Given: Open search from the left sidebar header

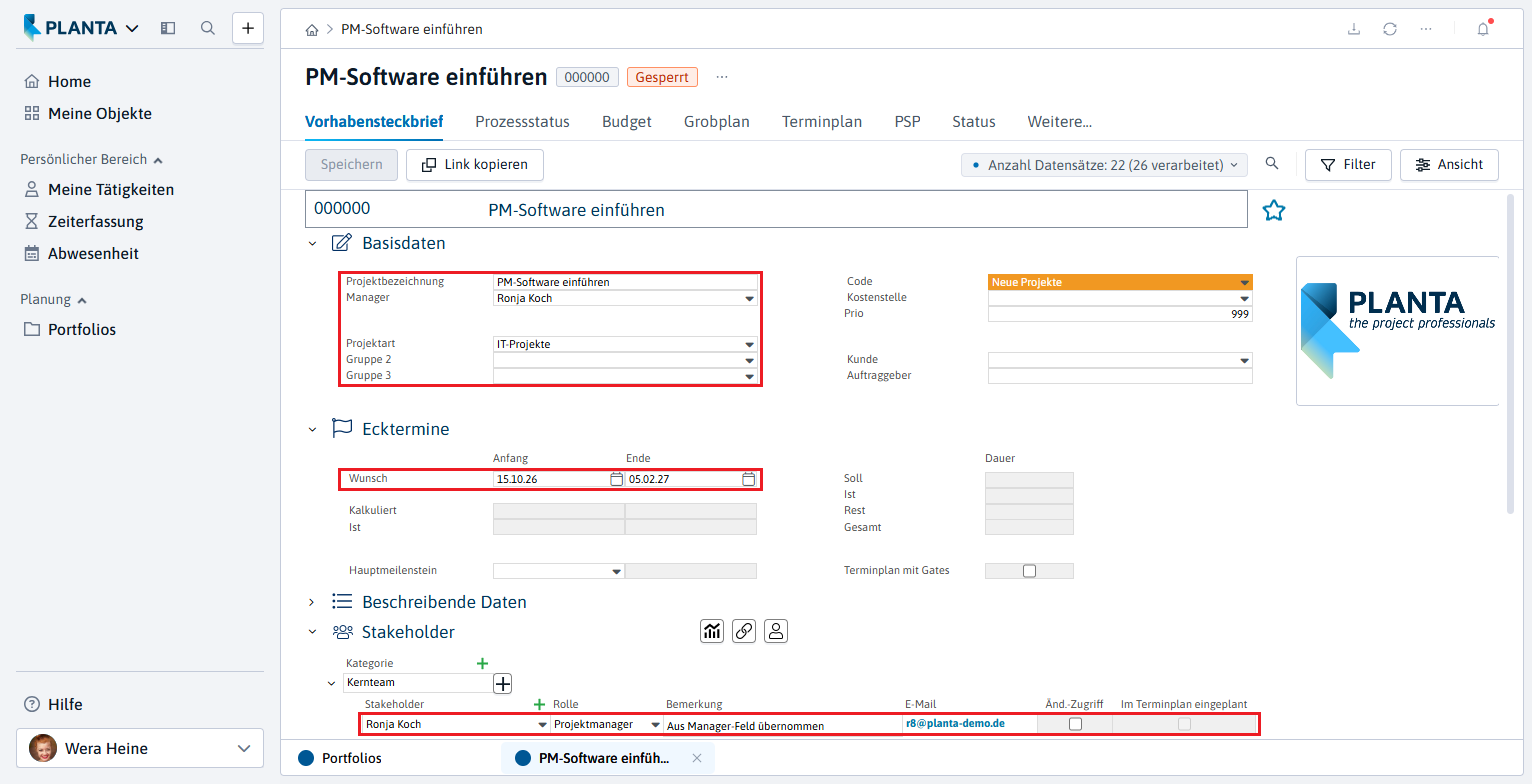Looking at the screenshot, I should 208,28.
